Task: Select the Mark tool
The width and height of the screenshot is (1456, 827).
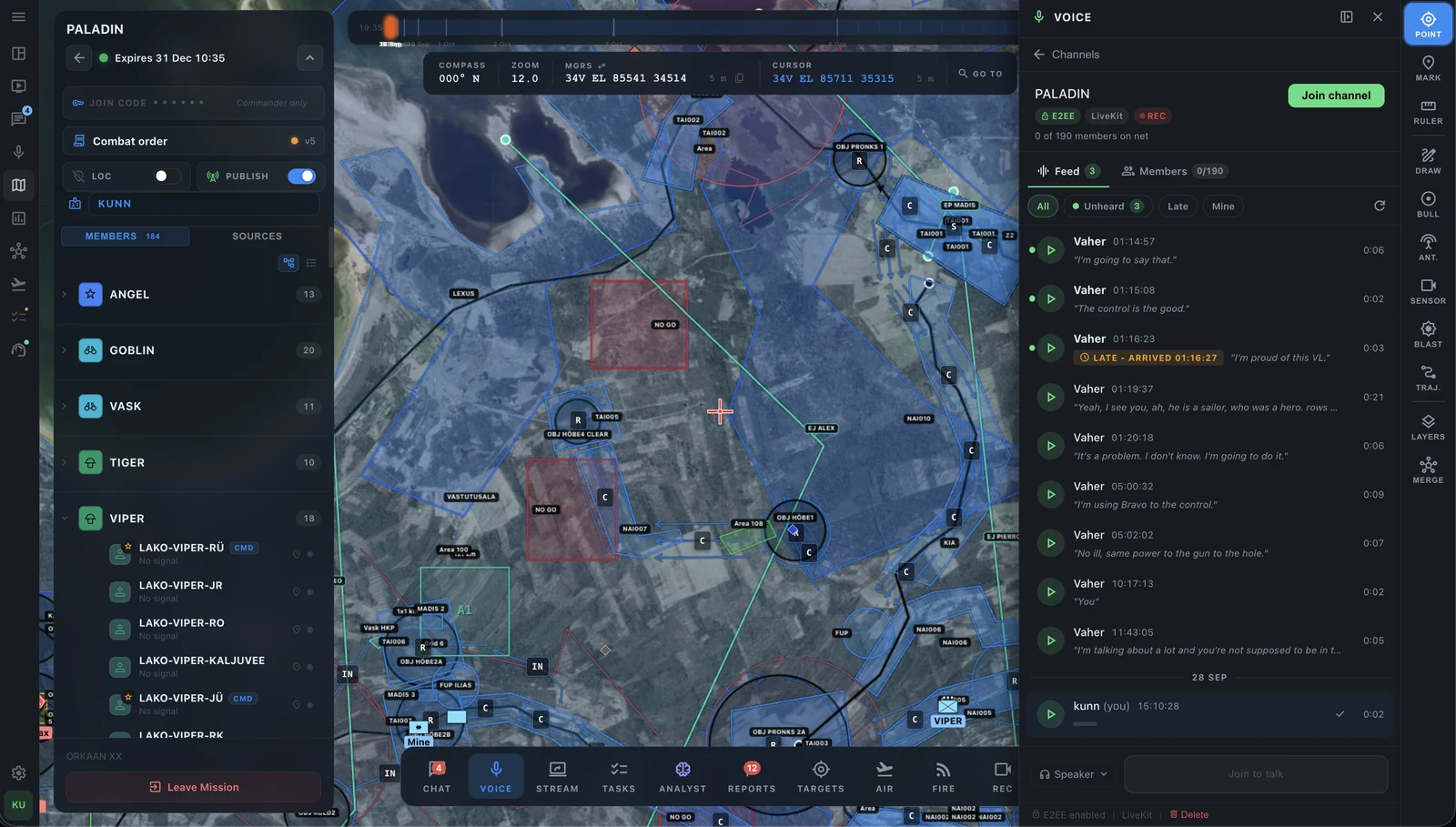Action: [x=1428, y=68]
